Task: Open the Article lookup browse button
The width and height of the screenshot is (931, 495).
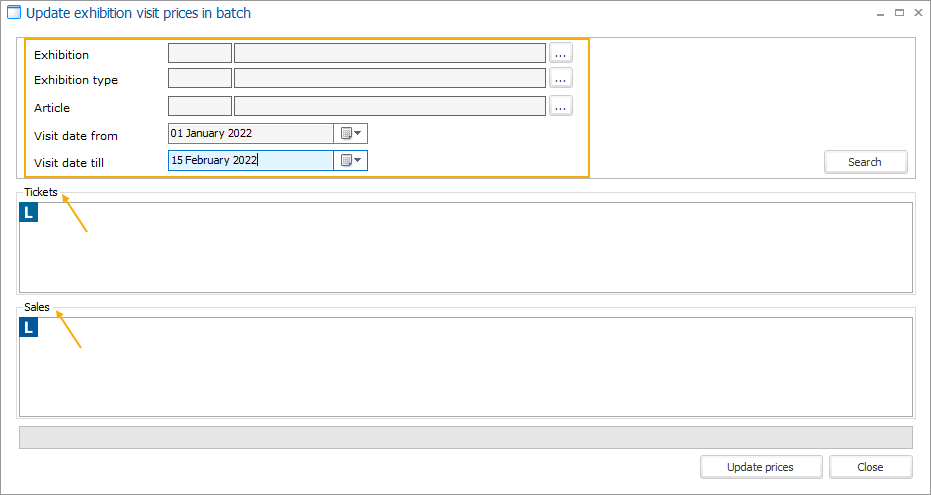Action: pos(560,106)
